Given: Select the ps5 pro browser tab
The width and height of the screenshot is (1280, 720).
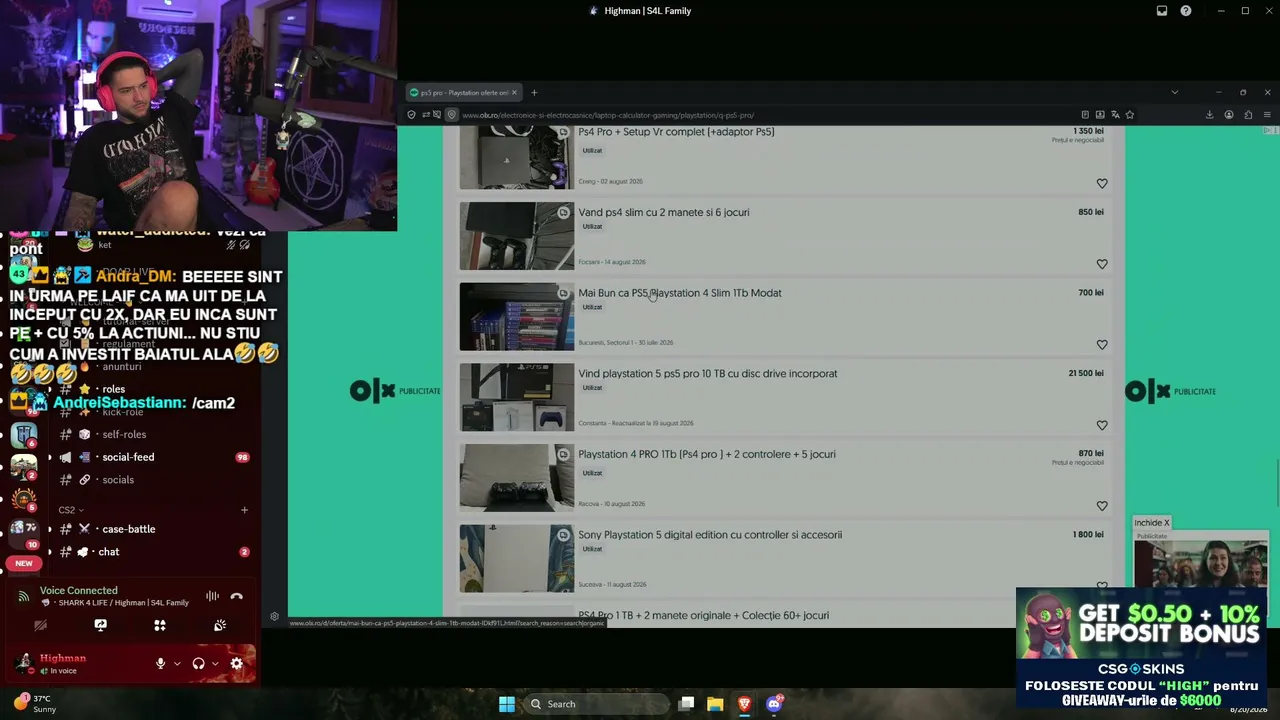Looking at the screenshot, I should pyautogui.click(x=463, y=93).
